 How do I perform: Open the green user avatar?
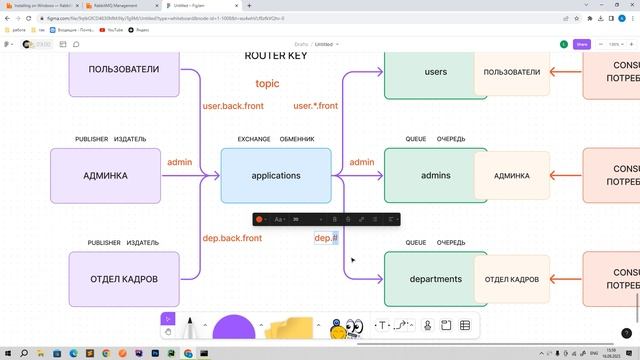coord(564,44)
